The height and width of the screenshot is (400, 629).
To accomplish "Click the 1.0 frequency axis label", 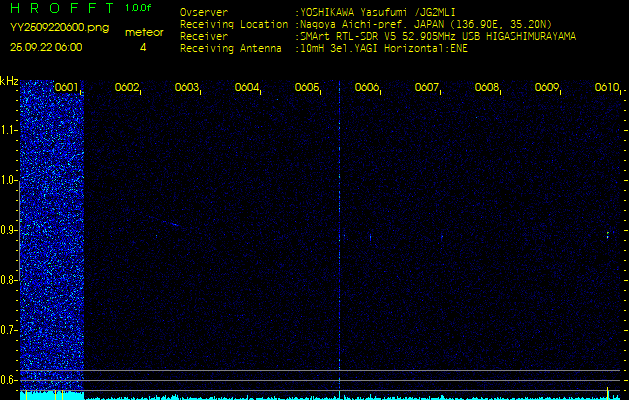I will pos(8,181).
